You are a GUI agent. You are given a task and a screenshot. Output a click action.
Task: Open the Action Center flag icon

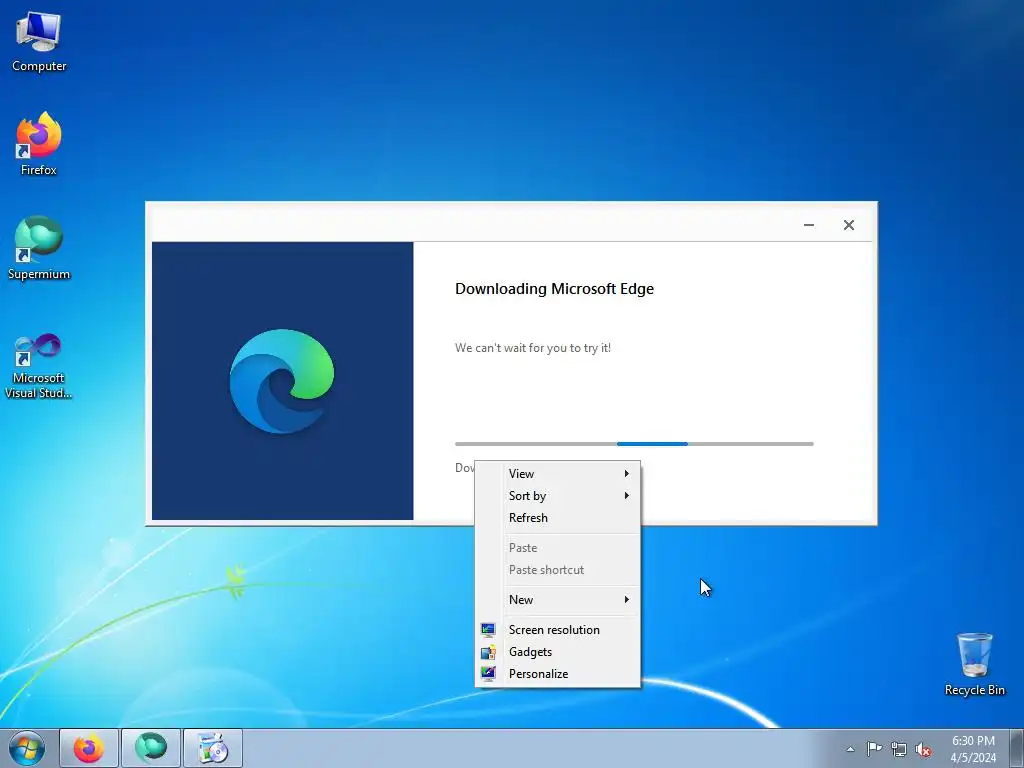coord(874,749)
